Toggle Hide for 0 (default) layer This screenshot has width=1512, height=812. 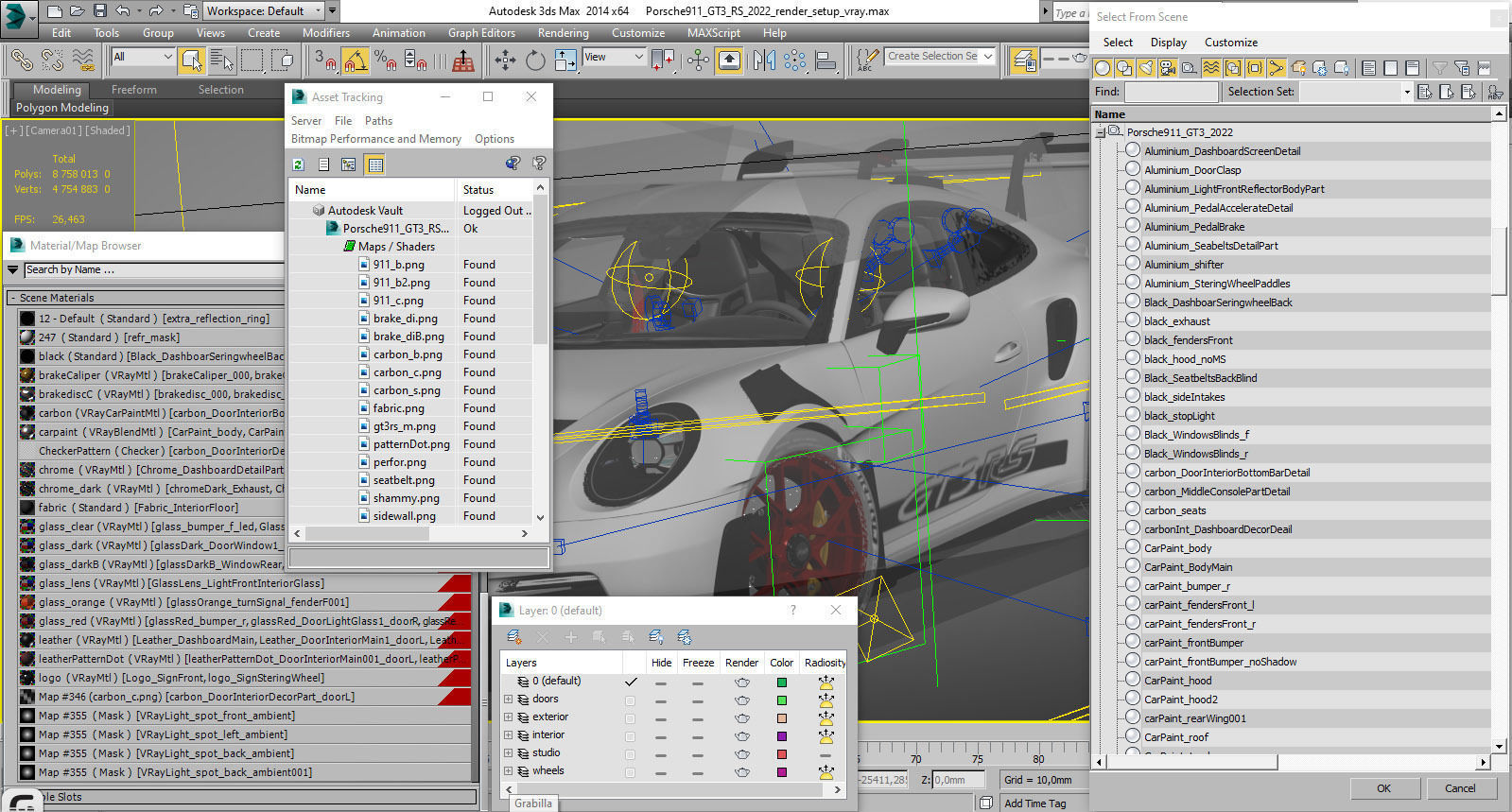[661, 682]
